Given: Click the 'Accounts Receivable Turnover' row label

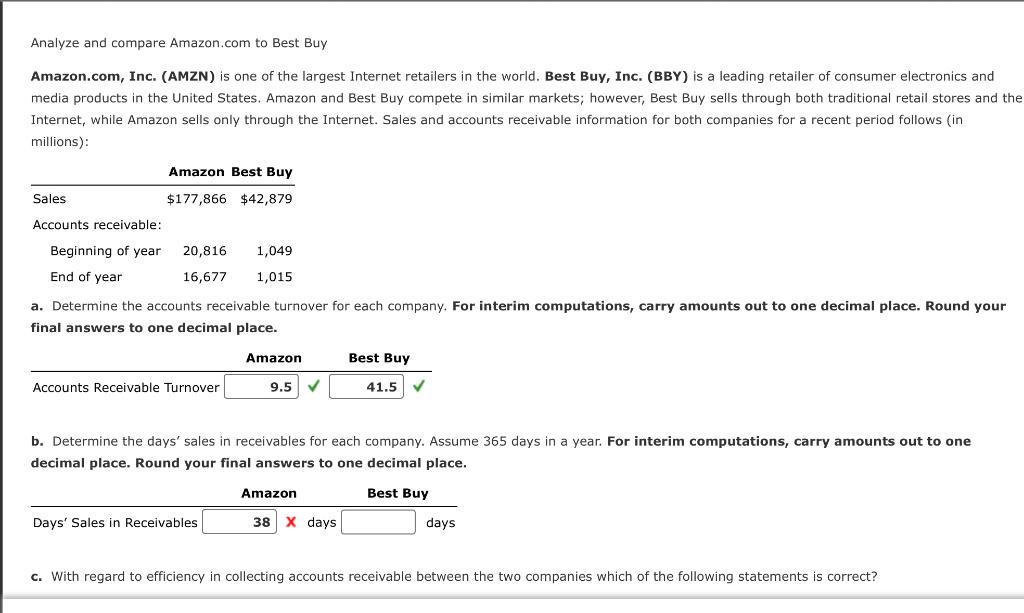Looking at the screenshot, I should [126, 387].
